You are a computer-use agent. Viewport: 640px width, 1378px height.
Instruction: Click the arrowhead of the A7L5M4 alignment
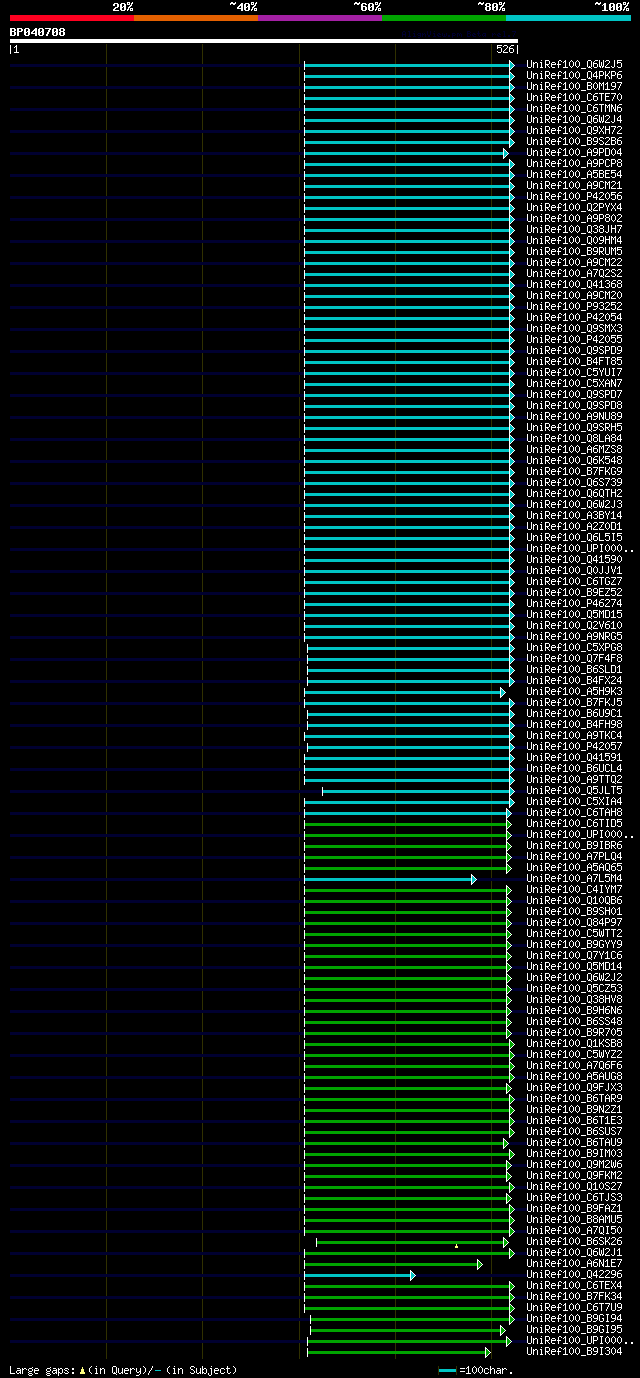[474, 879]
